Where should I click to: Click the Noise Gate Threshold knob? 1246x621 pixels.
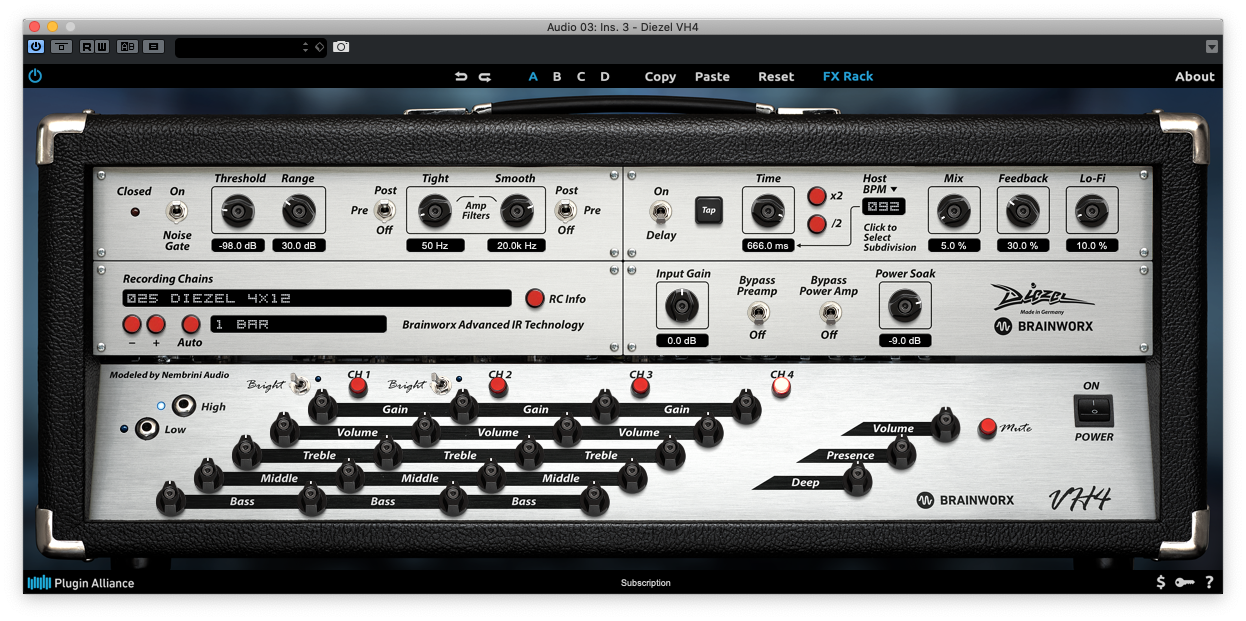(x=238, y=211)
